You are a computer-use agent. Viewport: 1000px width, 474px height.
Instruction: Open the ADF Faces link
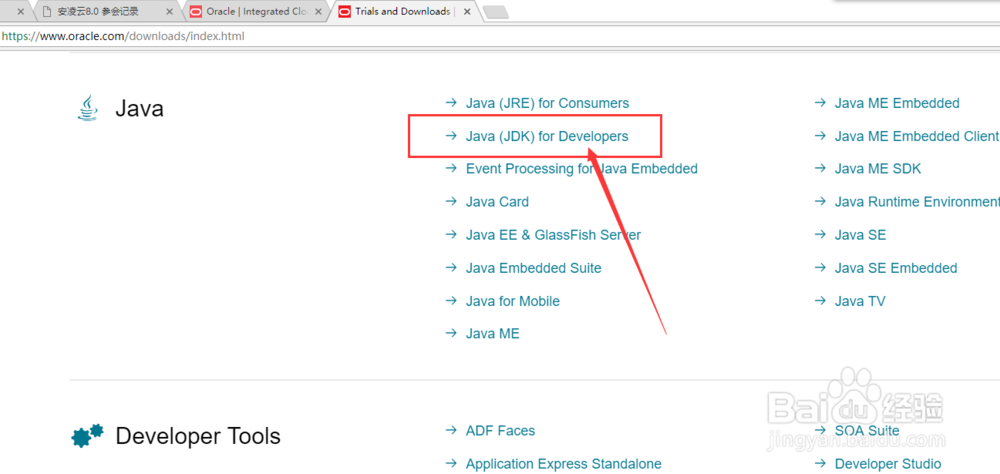[500, 431]
